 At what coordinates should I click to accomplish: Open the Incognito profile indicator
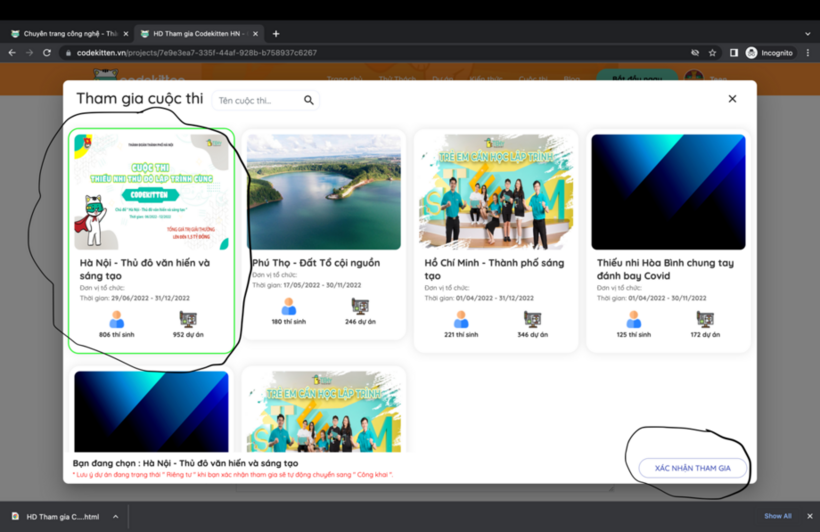click(769, 53)
